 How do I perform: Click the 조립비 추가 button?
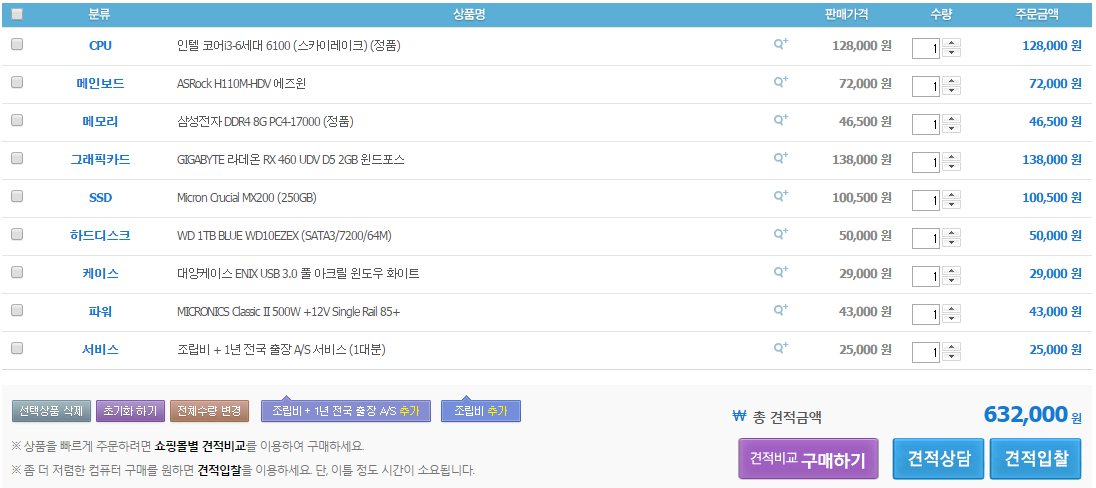(481, 411)
